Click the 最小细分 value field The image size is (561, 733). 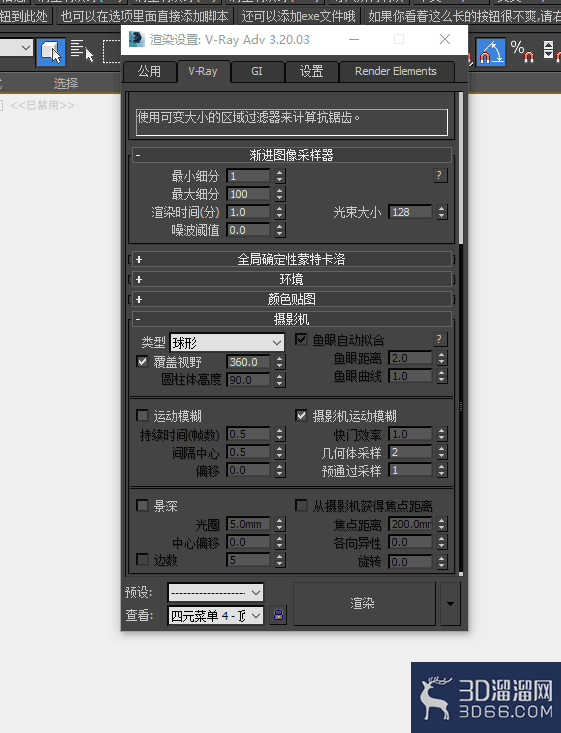pos(248,176)
